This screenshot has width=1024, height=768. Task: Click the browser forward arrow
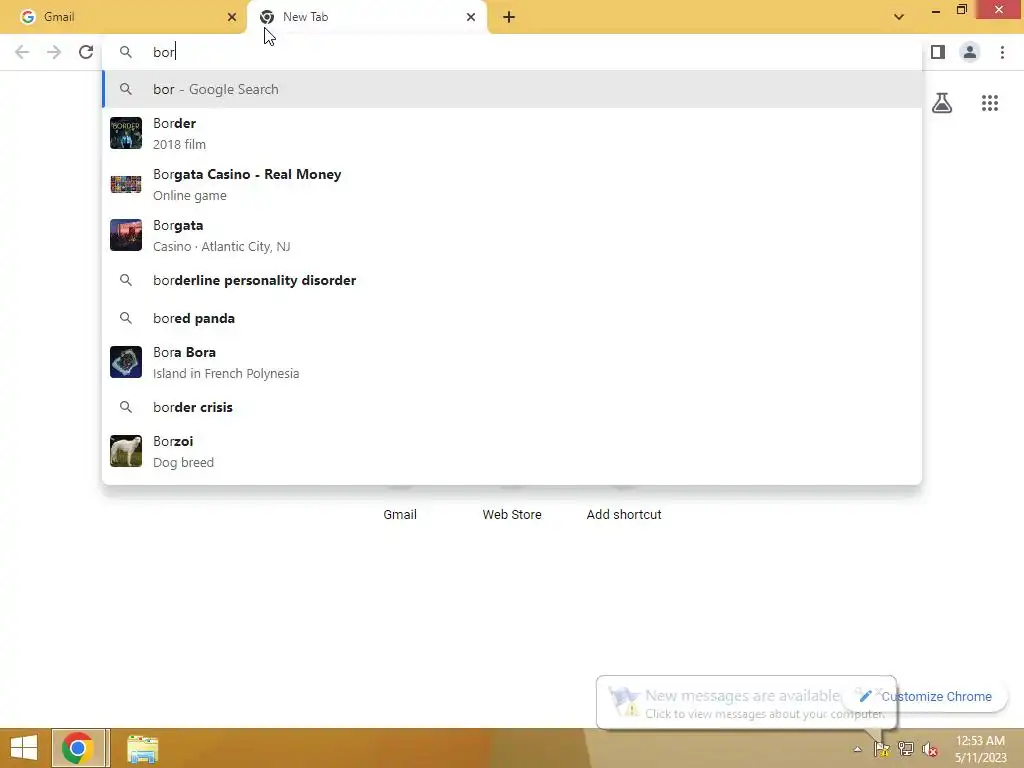pyautogui.click(x=54, y=52)
